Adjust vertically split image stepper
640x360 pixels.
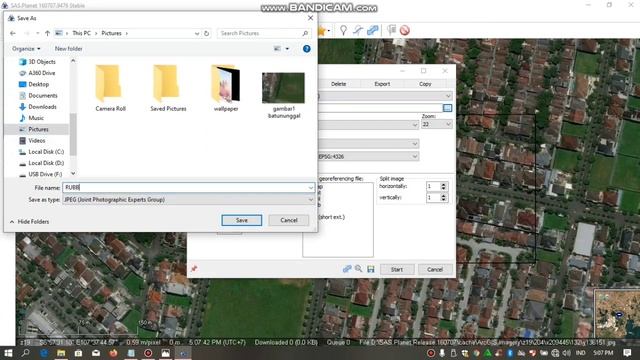443,198
